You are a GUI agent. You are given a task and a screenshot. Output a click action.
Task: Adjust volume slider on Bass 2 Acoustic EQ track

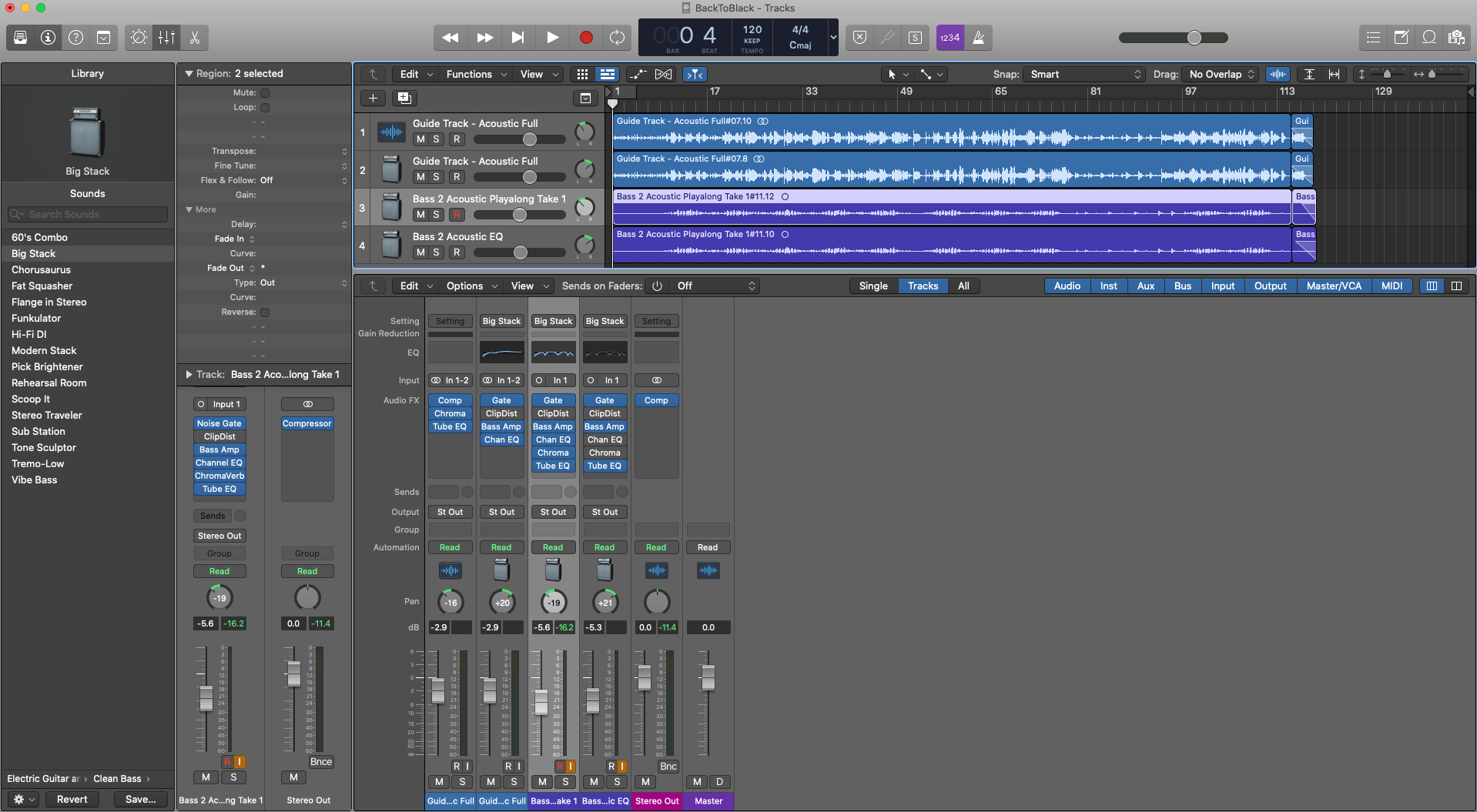[x=520, y=252]
